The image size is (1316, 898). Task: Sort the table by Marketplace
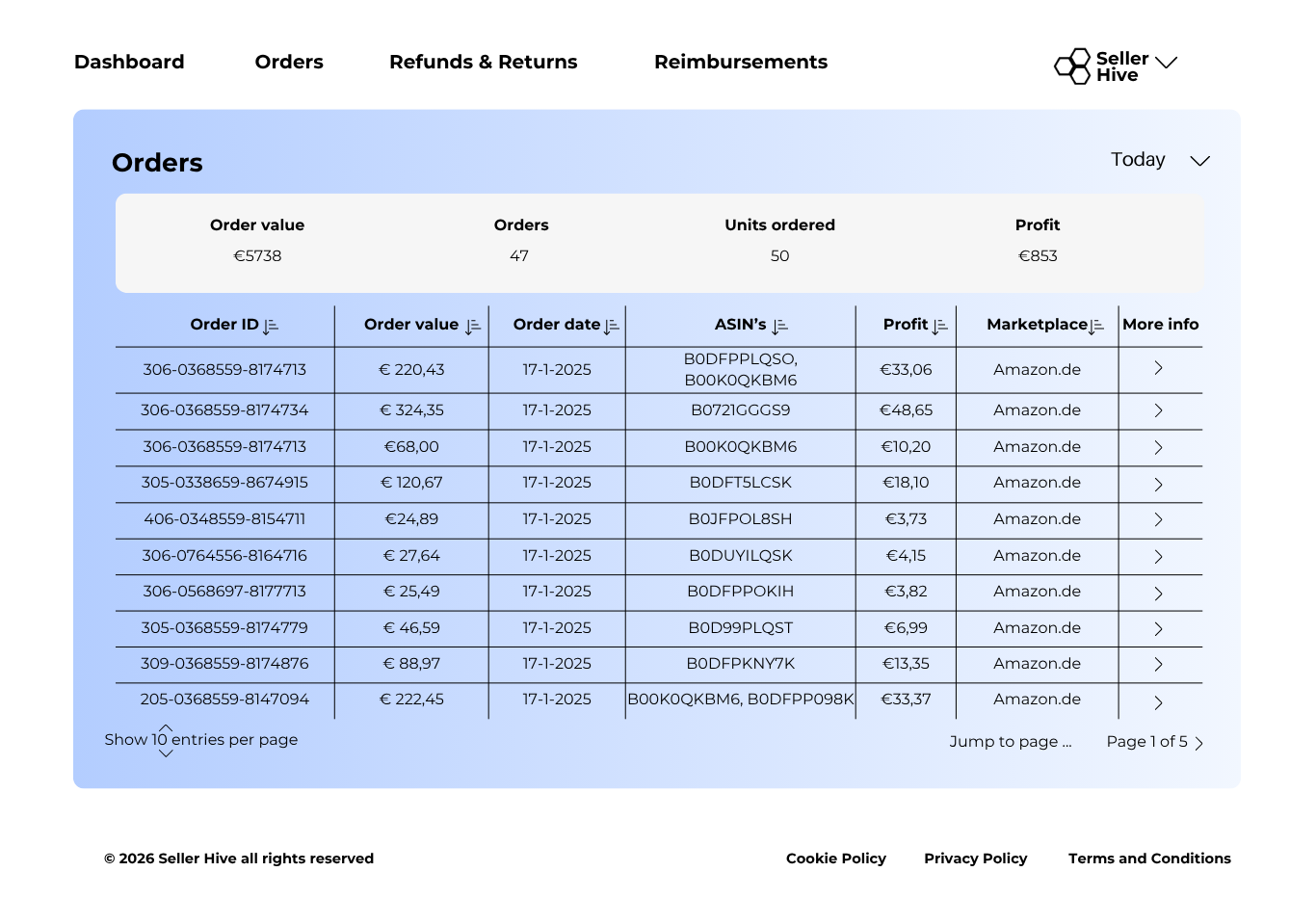[1096, 327]
